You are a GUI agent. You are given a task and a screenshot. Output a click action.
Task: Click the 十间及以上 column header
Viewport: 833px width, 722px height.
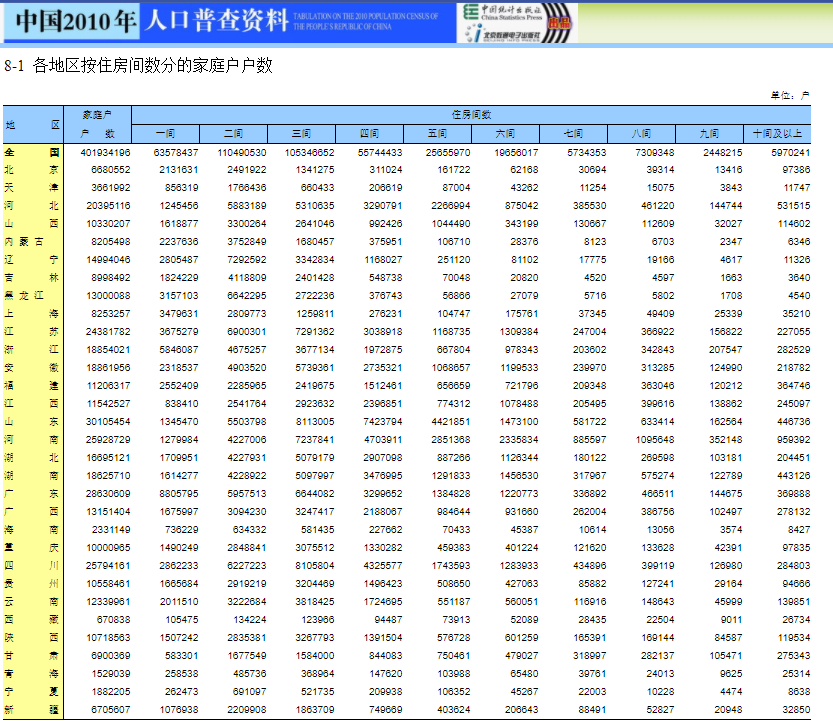[x=777, y=133]
